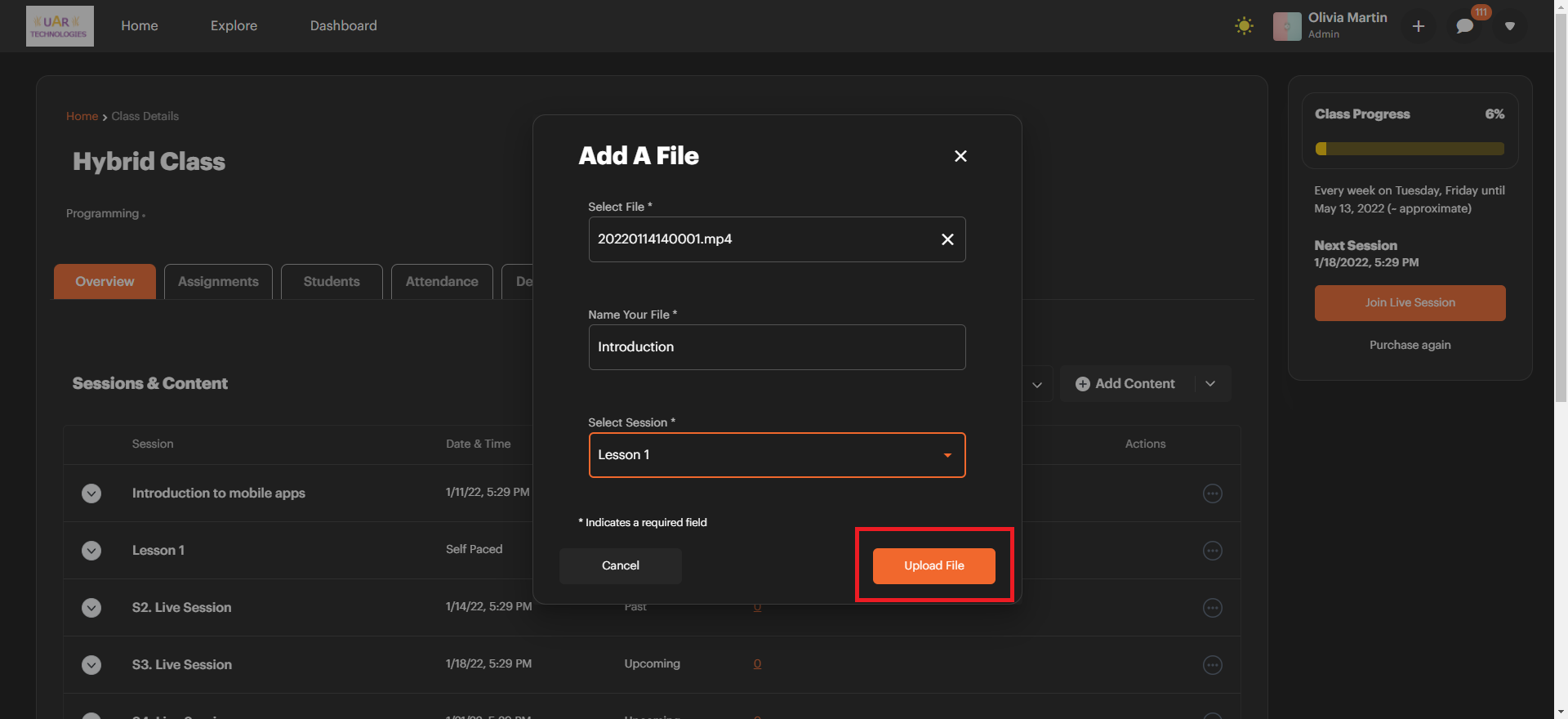Open actions menu for S2. Live Session
Screen dimensions: 1568x719
(1213, 608)
